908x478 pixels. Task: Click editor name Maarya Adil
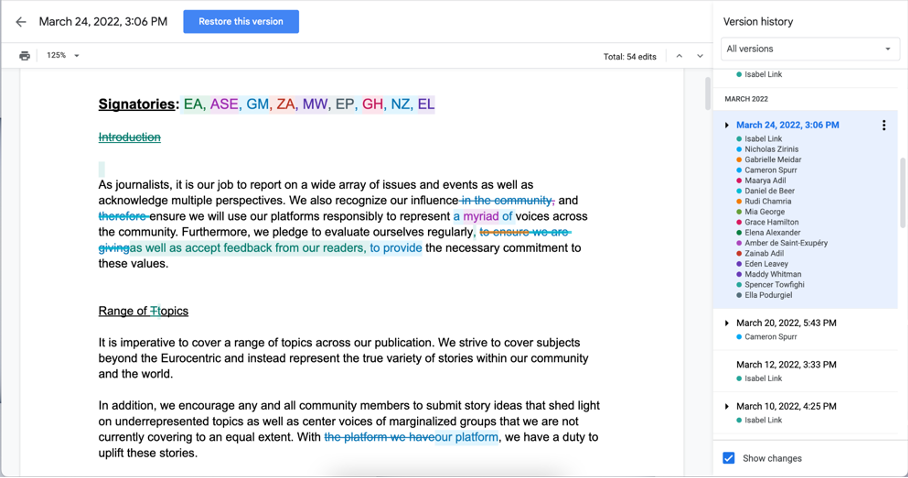pos(766,181)
